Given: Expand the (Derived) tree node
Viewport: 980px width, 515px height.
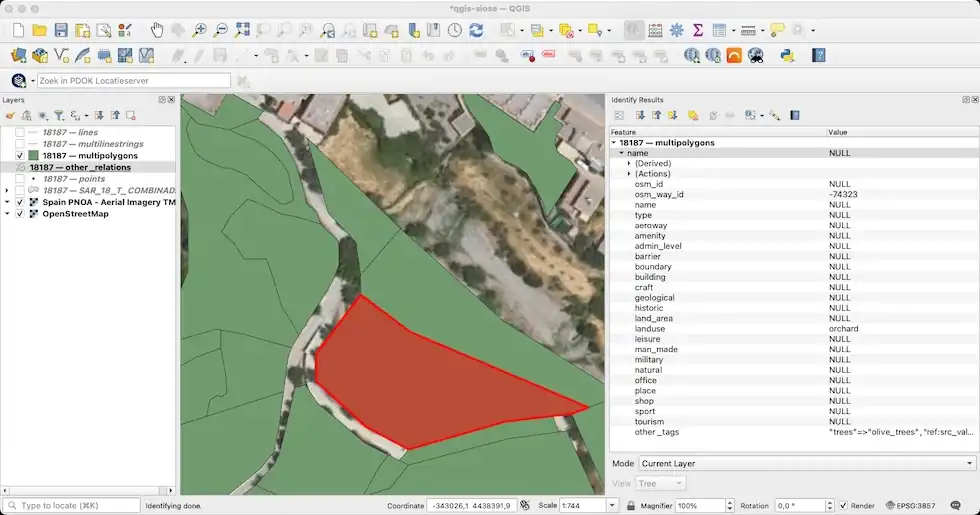Looking at the screenshot, I should (629, 163).
